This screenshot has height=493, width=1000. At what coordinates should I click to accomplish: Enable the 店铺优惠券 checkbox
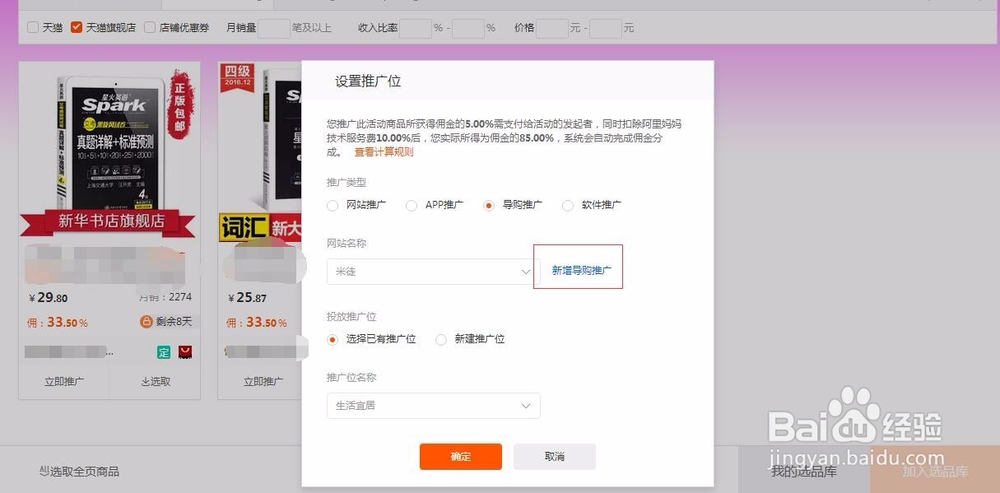149,27
